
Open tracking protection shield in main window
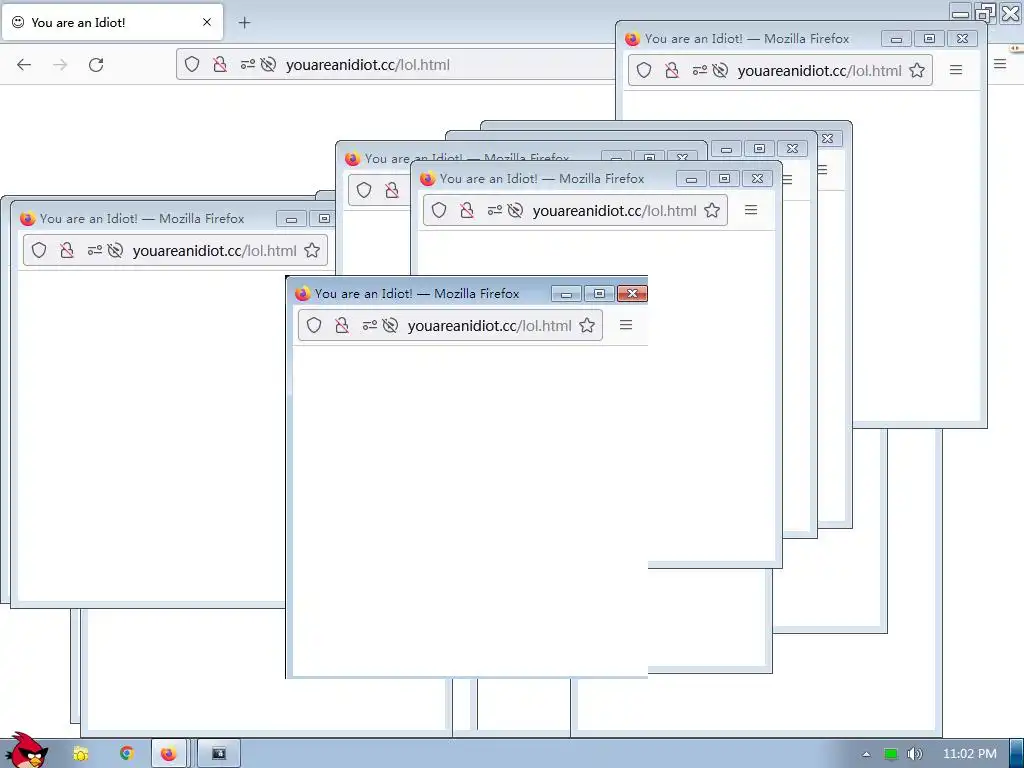coord(191,64)
